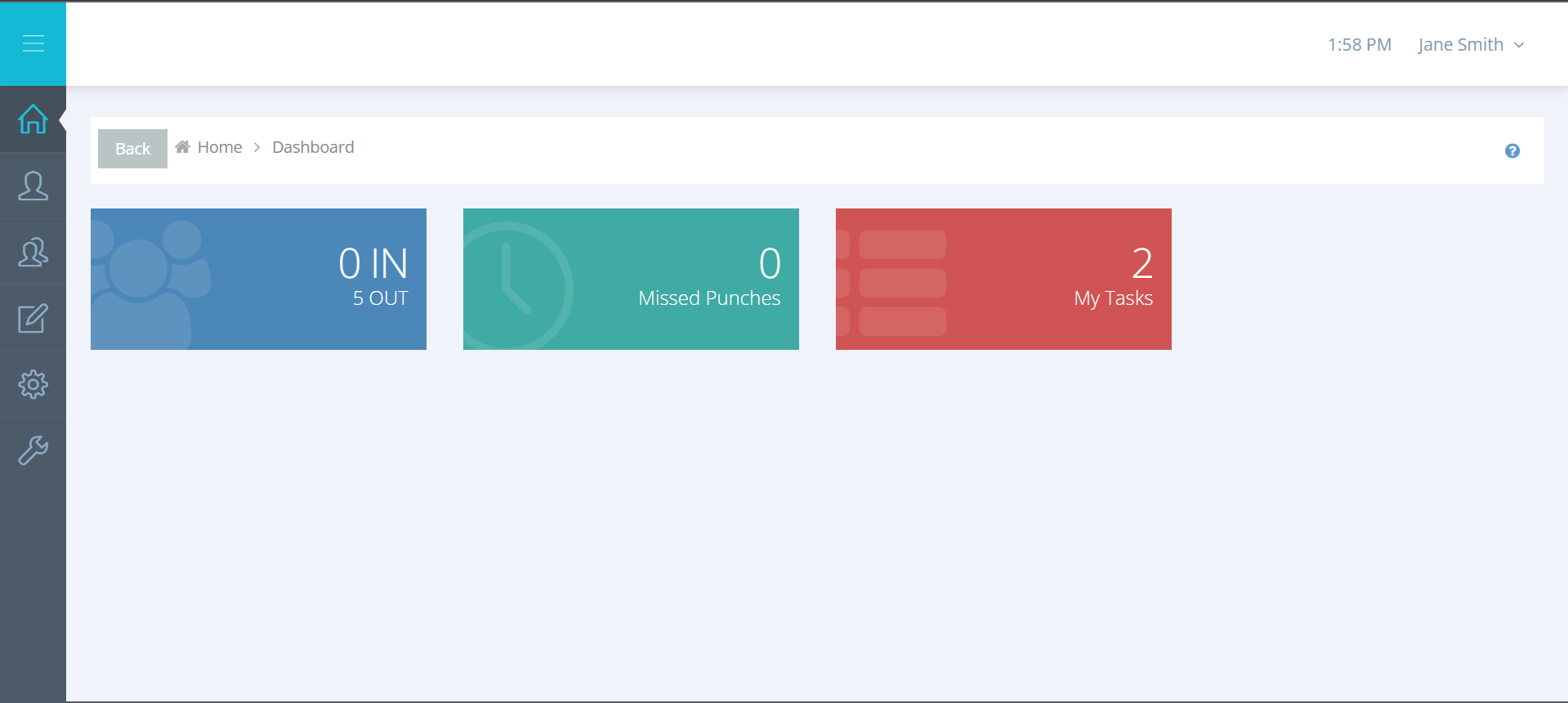Click the Dashboard breadcrumb item
Viewport: 1568px width, 703px height.
click(x=313, y=147)
